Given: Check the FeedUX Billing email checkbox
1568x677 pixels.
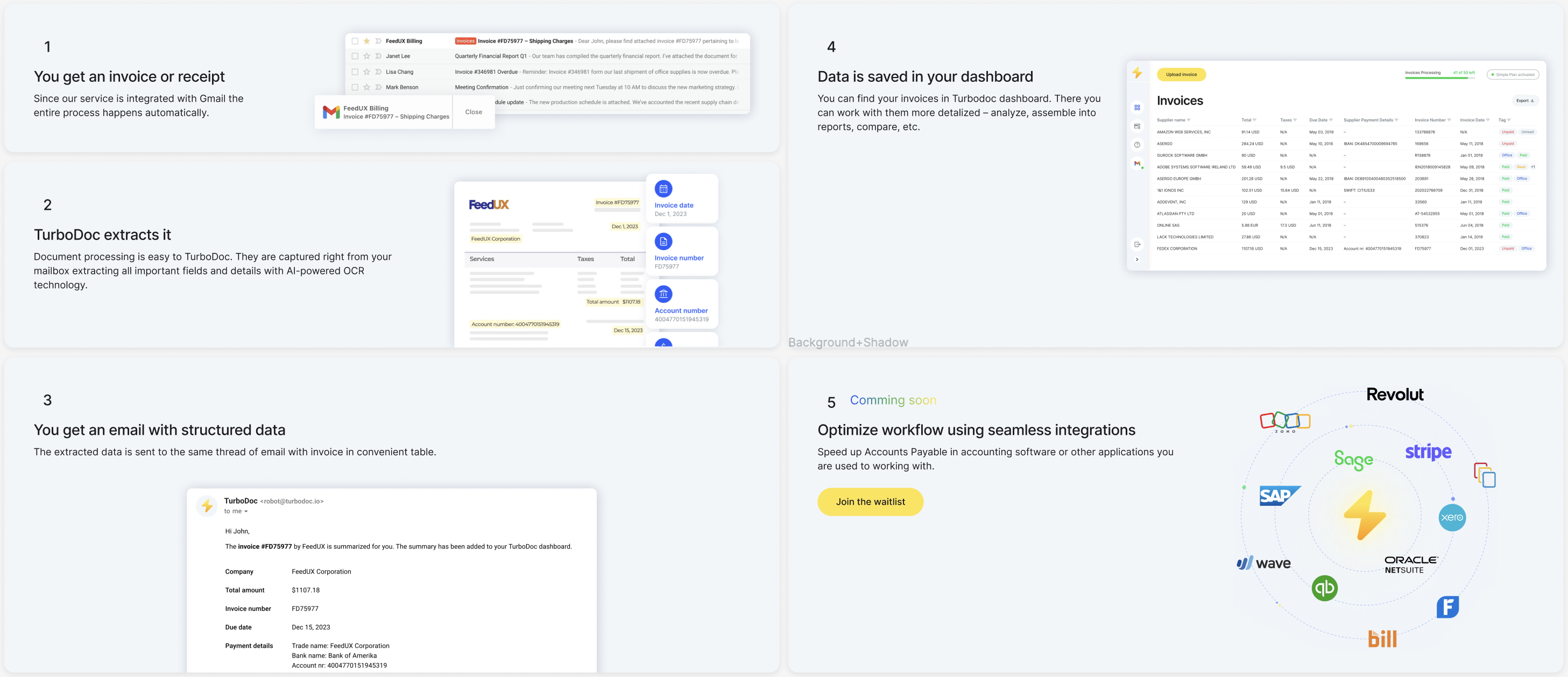Looking at the screenshot, I should 355,41.
